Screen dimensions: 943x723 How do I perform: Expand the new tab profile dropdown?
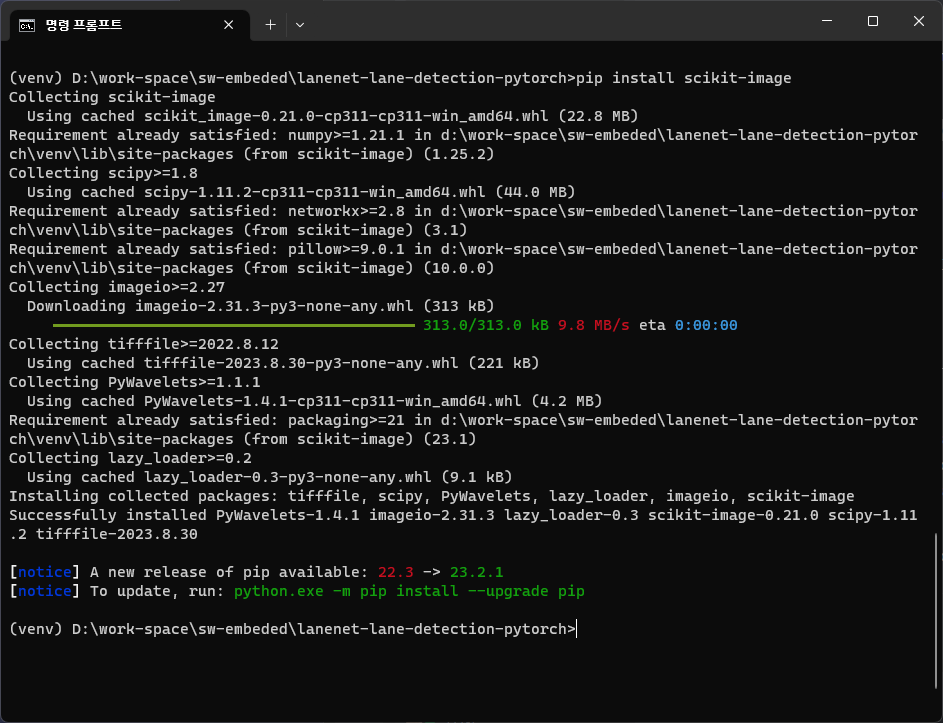300,25
